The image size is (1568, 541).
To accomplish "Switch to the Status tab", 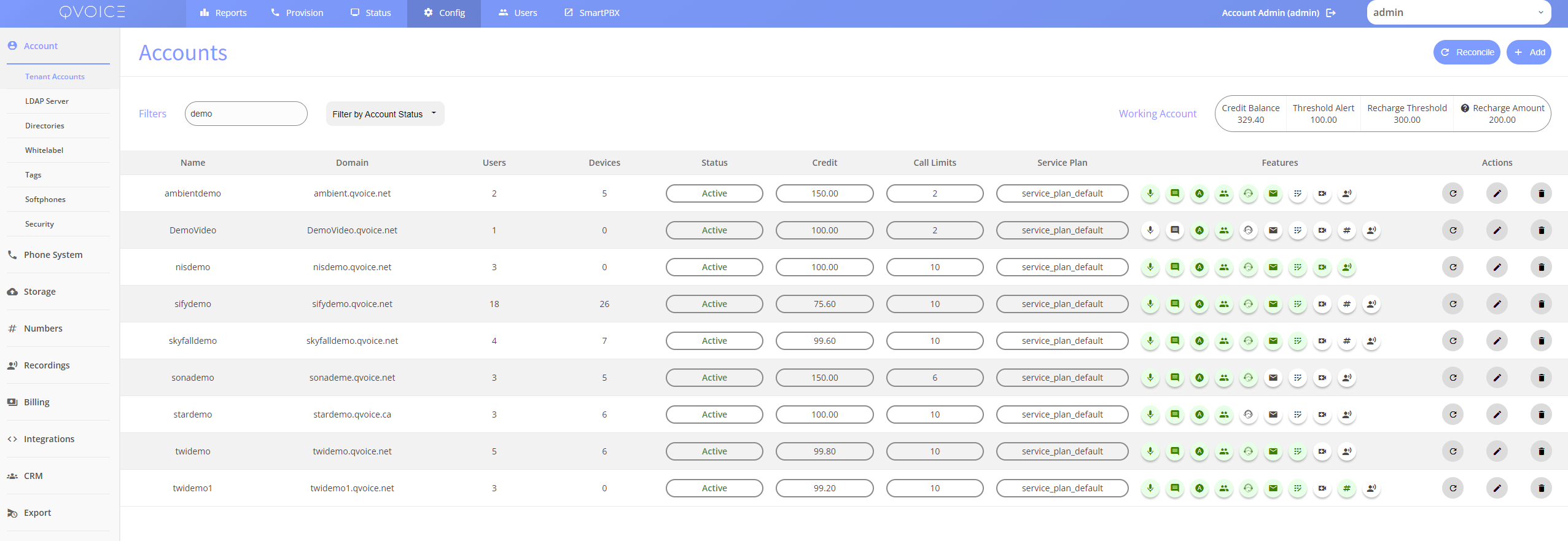I will [x=371, y=13].
